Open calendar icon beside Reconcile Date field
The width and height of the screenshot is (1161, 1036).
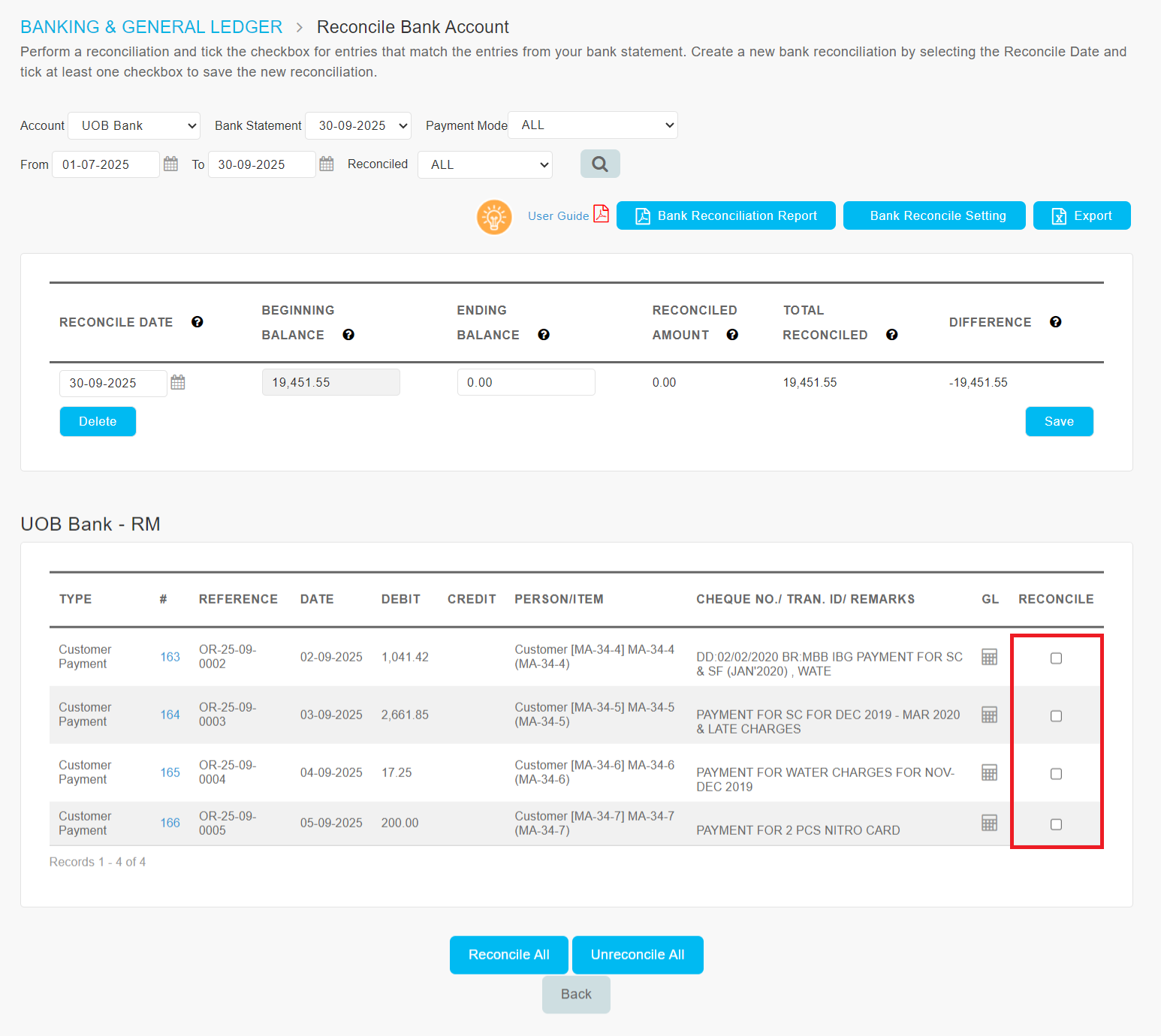coord(177,382)
